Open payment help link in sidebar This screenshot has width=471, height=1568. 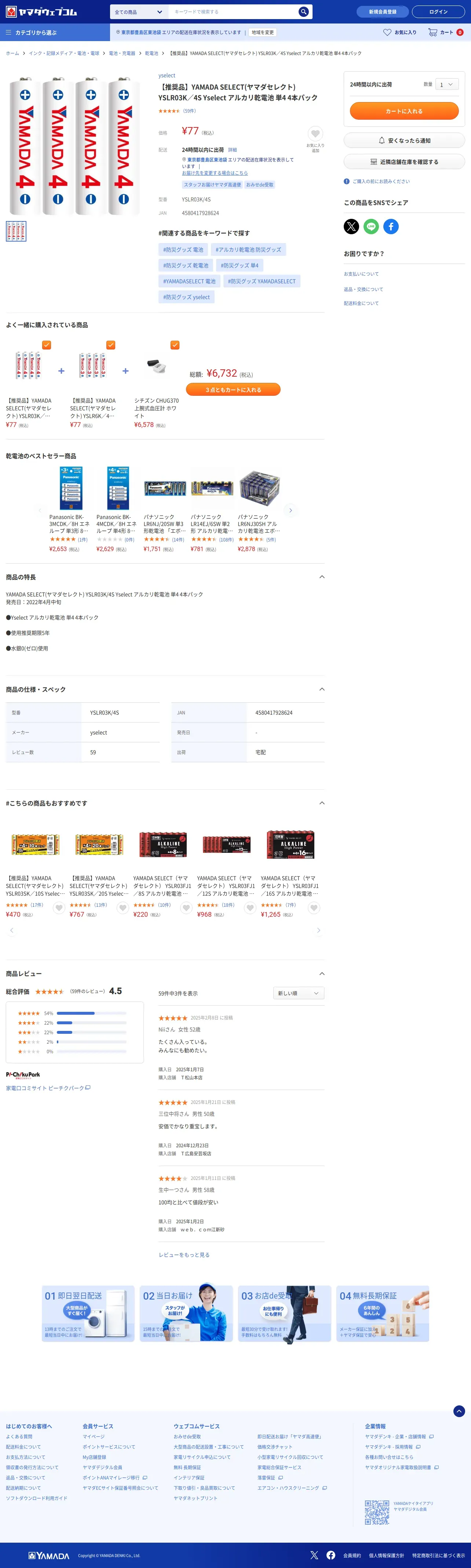coord(361,274)
